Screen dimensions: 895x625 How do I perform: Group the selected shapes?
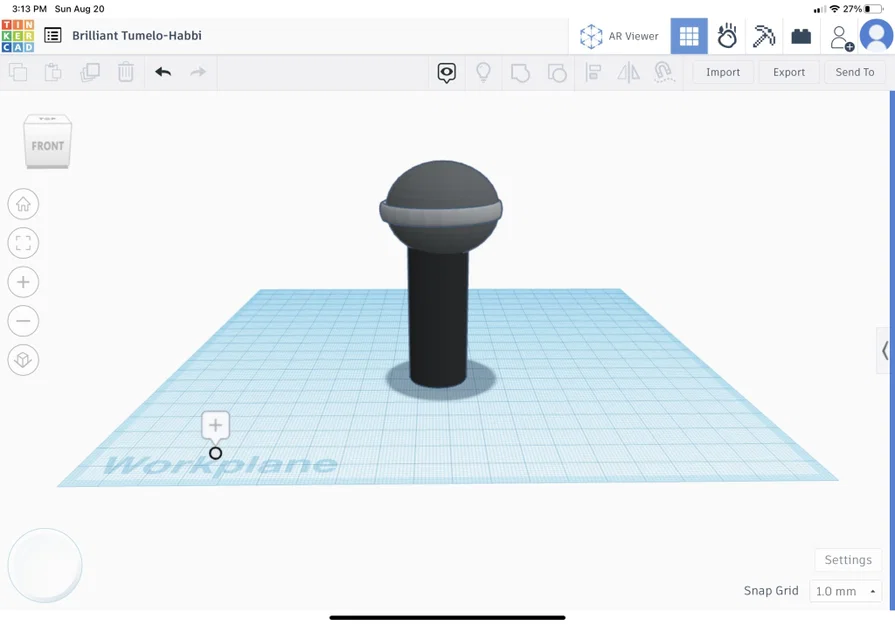(x=520, y=72)
